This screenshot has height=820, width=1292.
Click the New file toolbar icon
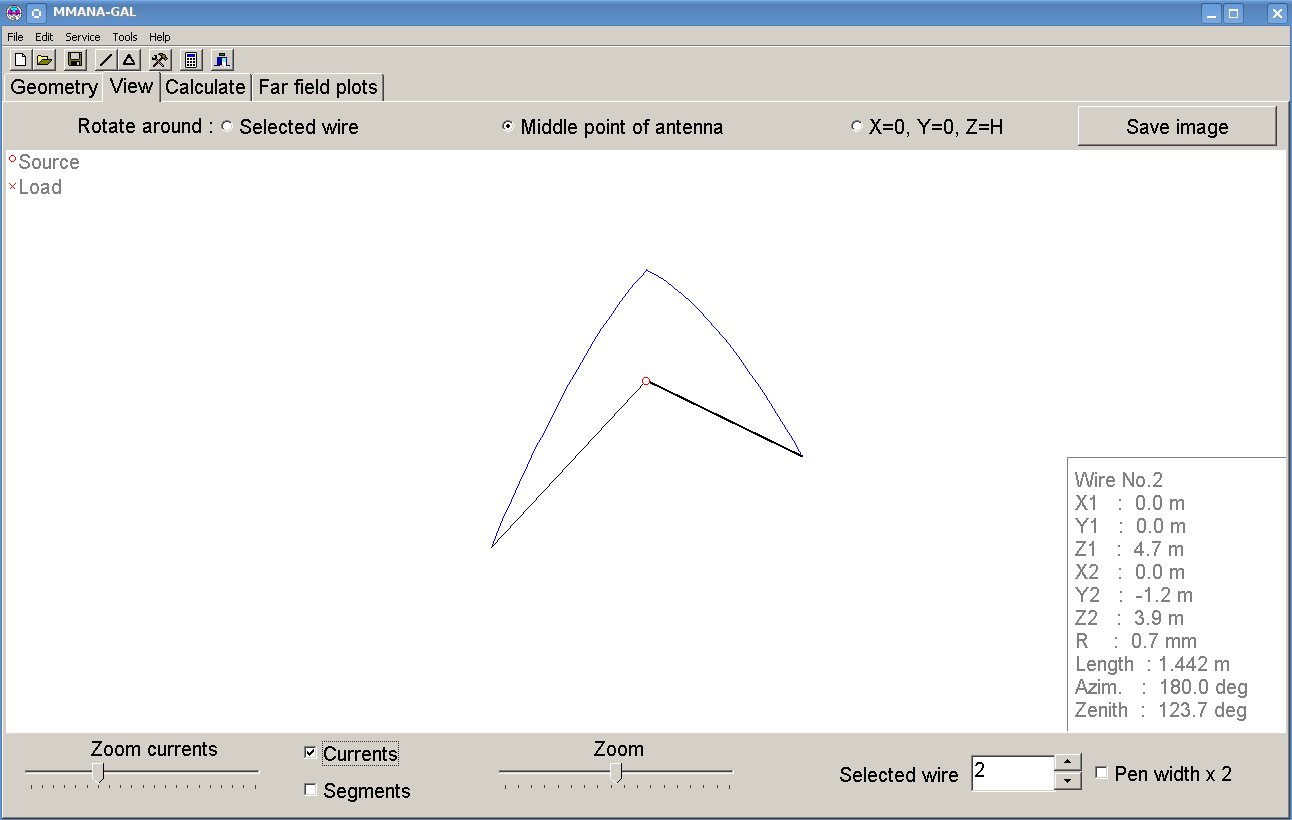tap(19, 60)
